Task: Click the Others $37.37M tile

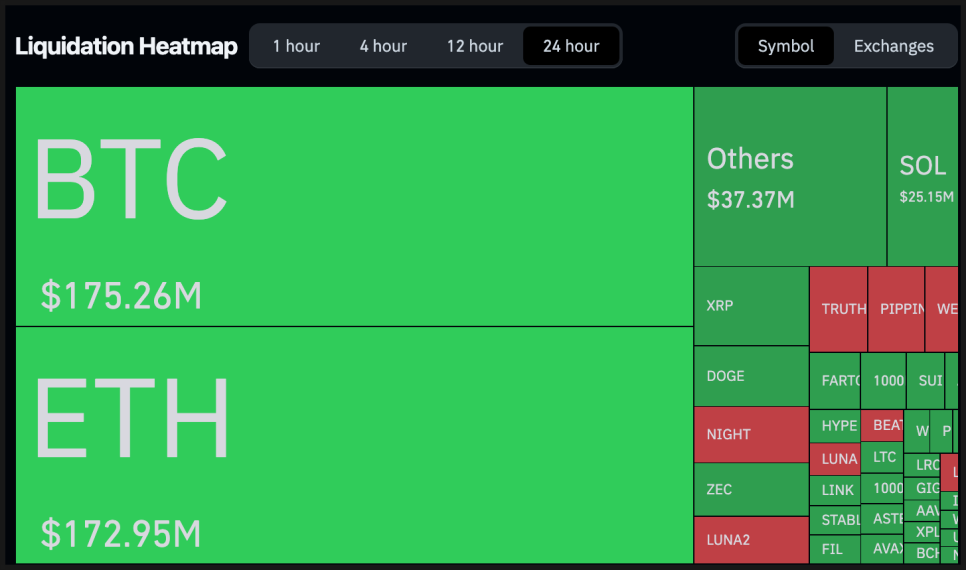Action: 790,176
